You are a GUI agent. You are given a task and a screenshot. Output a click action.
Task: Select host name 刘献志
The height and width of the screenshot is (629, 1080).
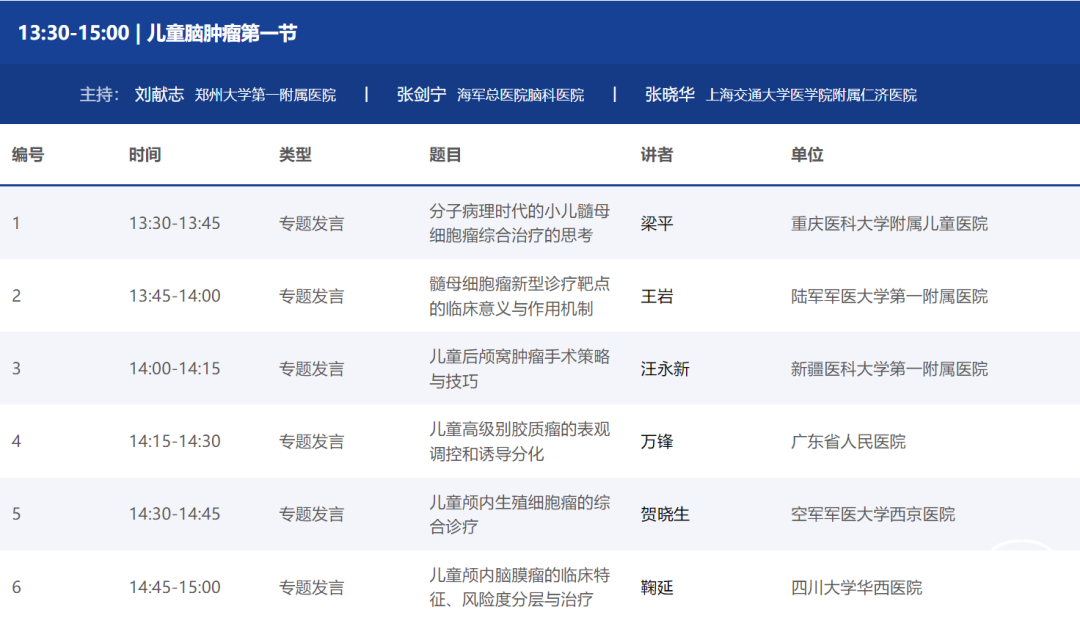[x=159, y=94]
